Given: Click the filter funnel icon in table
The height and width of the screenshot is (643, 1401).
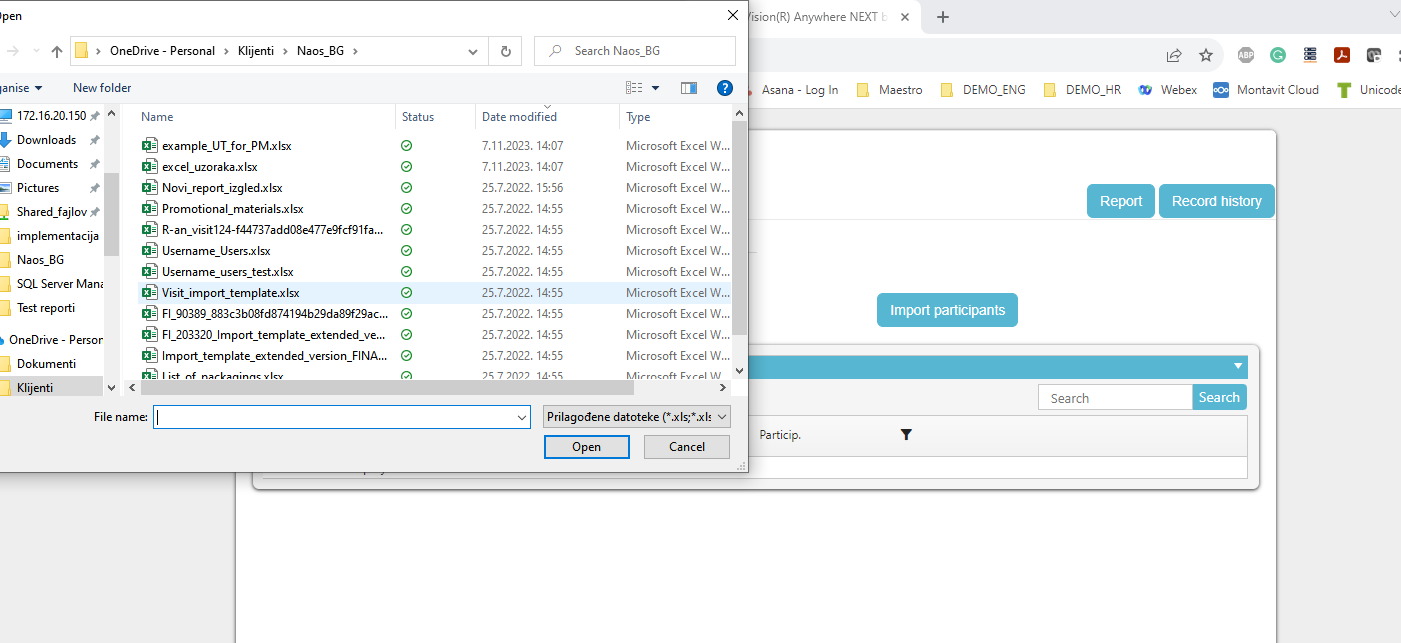Looking at the screenshot, I should (906, 435).
